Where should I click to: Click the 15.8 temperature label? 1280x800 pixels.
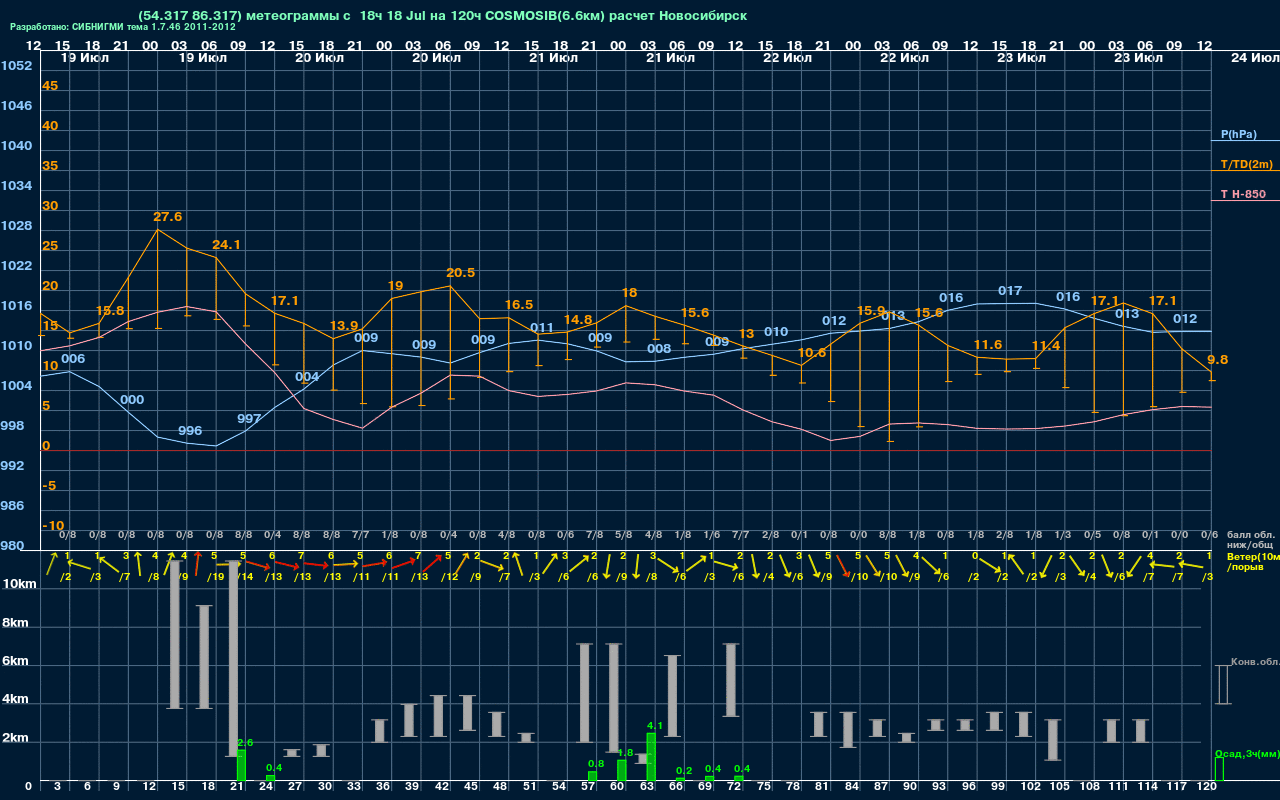[110, 311]
